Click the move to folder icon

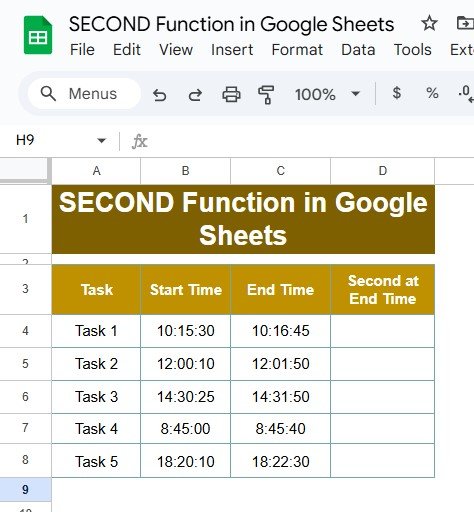click(465, 23)
